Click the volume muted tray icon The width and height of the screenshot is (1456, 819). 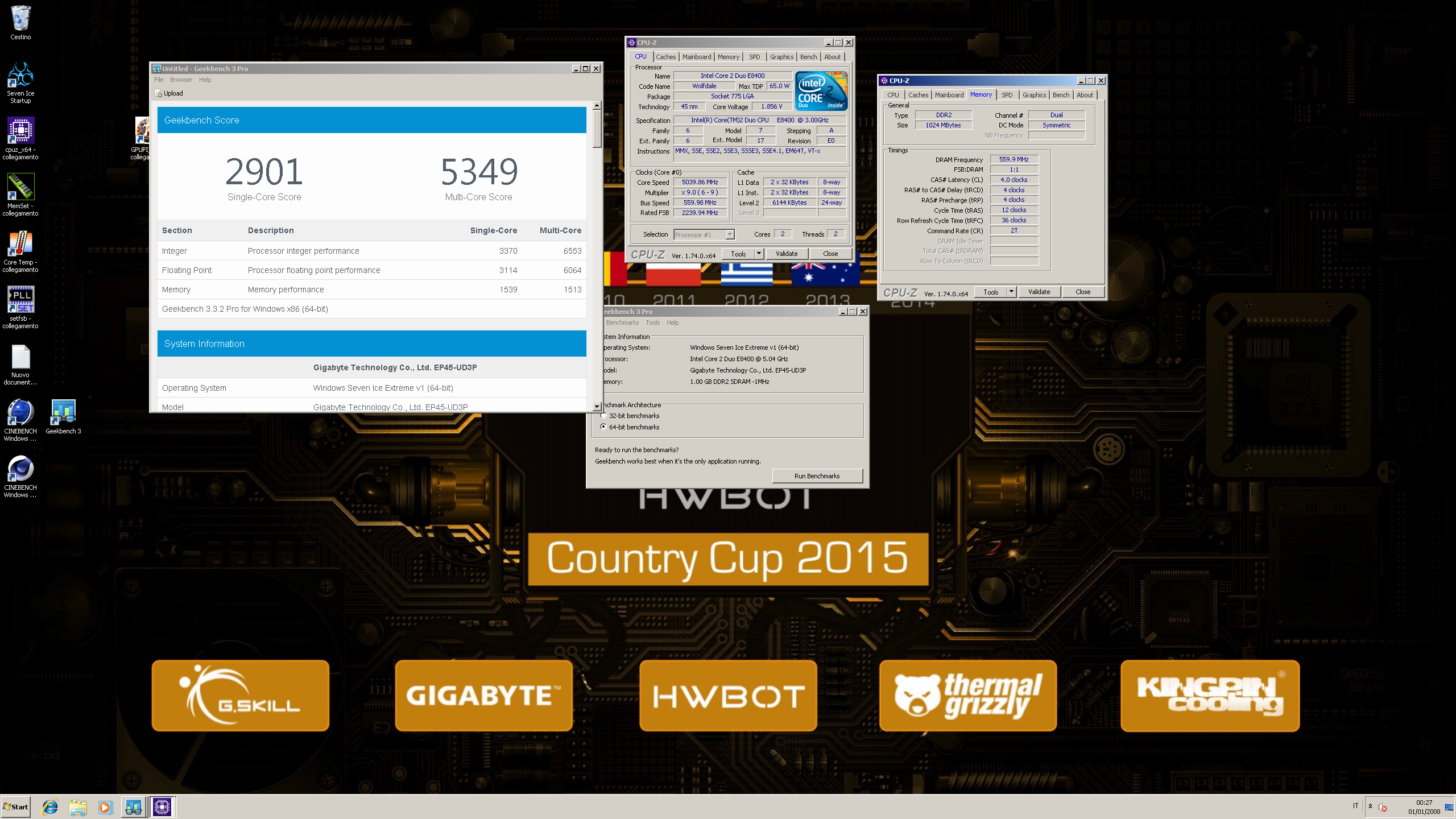[1382, 806]
